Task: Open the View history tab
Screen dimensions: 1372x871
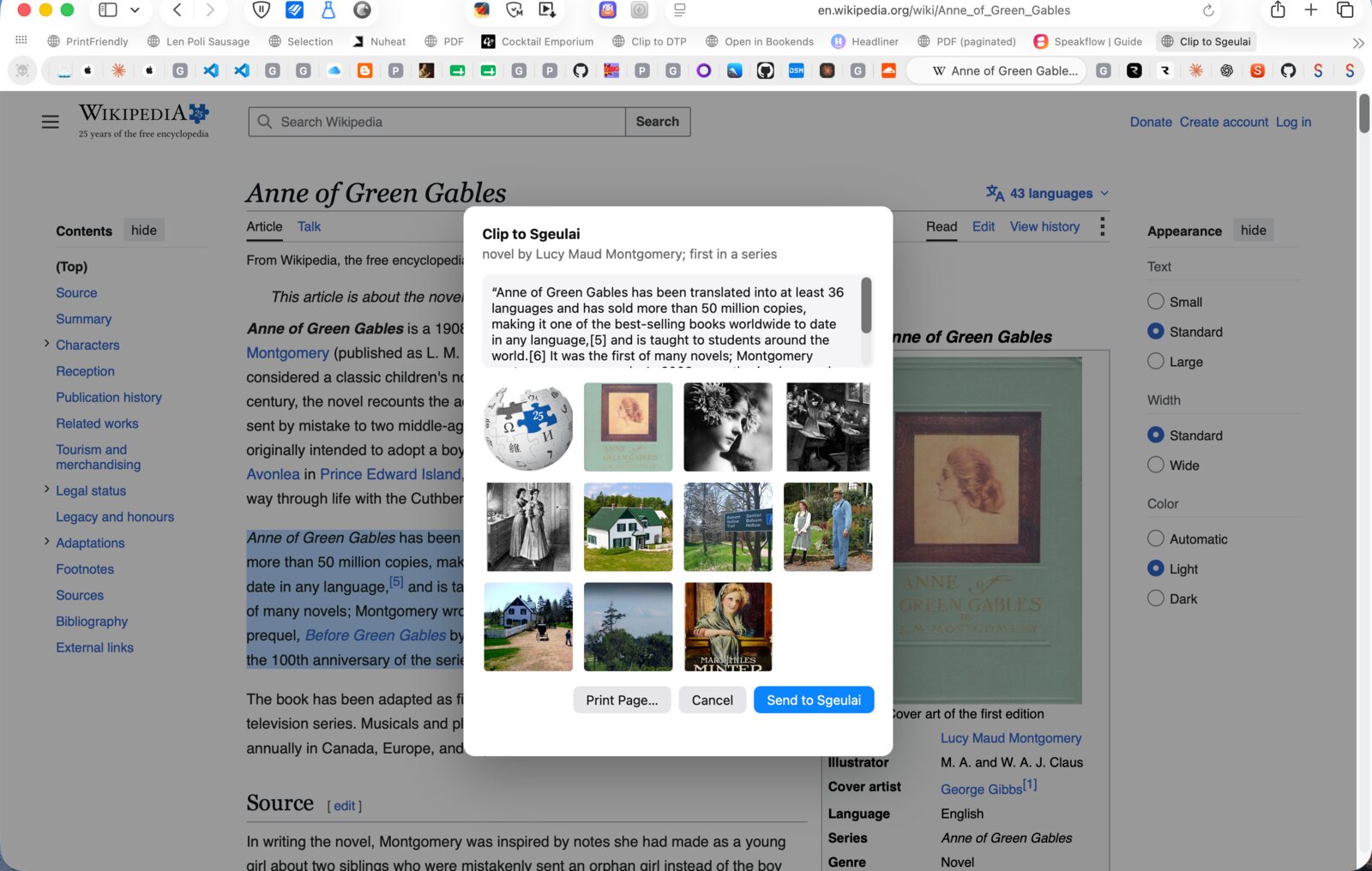Action: point(1044,226)
